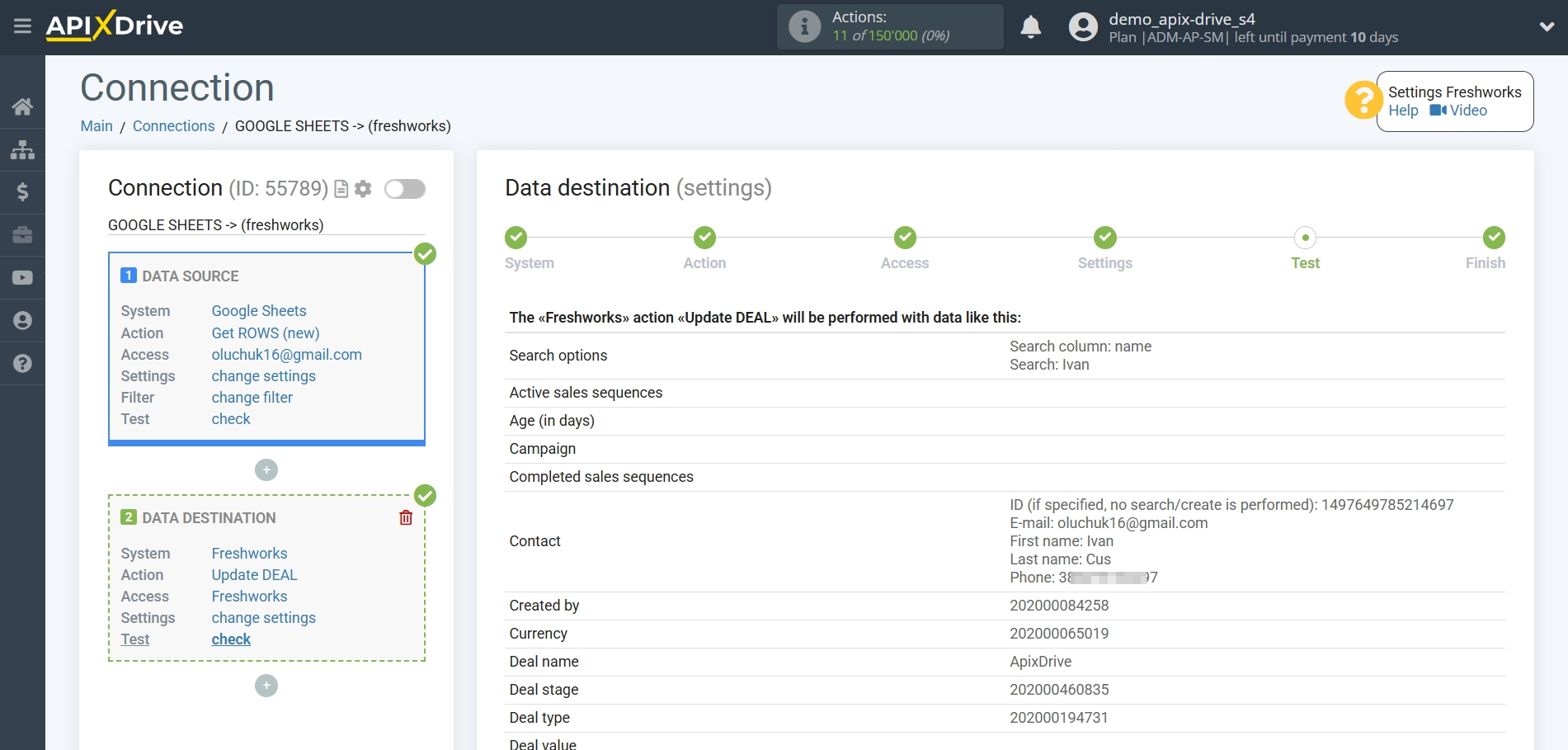The width and height of the screenshot is (1568, 750).
Task: Click the ApiX-Drive logo
Action: tap(115, 26)
